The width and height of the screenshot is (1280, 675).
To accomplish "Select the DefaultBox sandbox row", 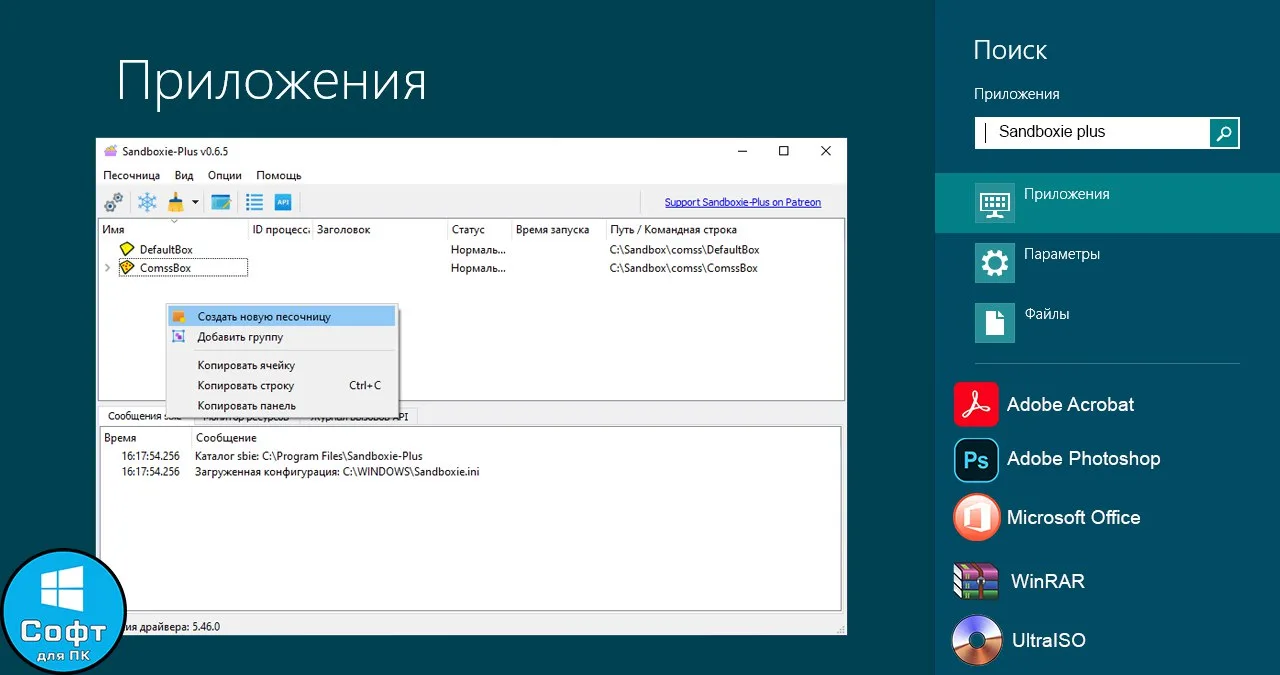I will pyautogui.click(x=472, y=249).
